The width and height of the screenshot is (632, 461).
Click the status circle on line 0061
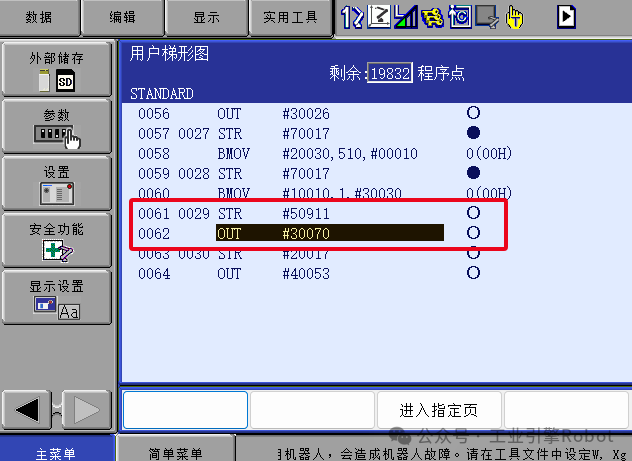(473, 212)
